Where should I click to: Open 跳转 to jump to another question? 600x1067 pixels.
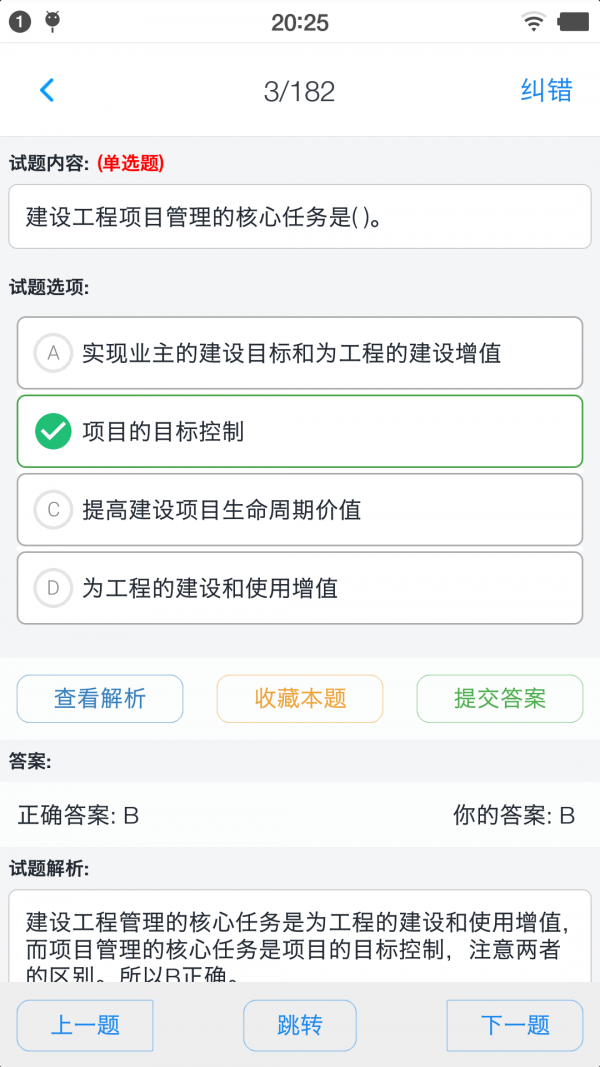coord(299,1025)
